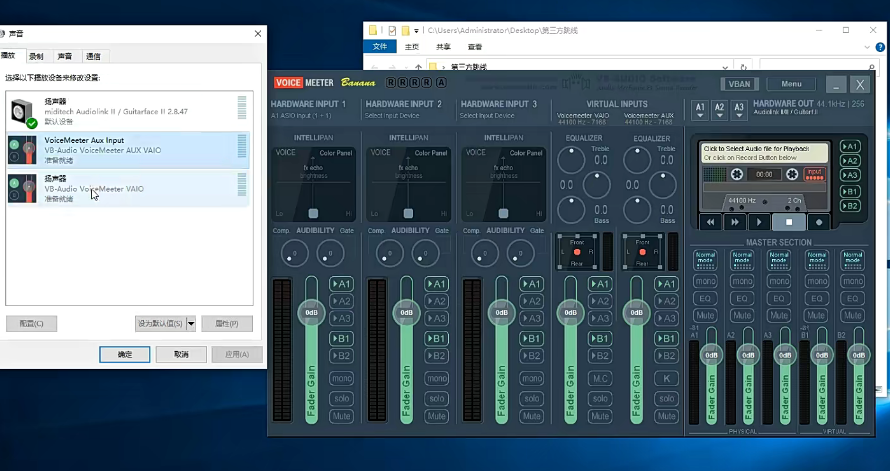This screenshot has width=890, height=471.
Task: Adjust Bass knob of Voicemeeter AUX equalizer
Action: tap(637, 210)
